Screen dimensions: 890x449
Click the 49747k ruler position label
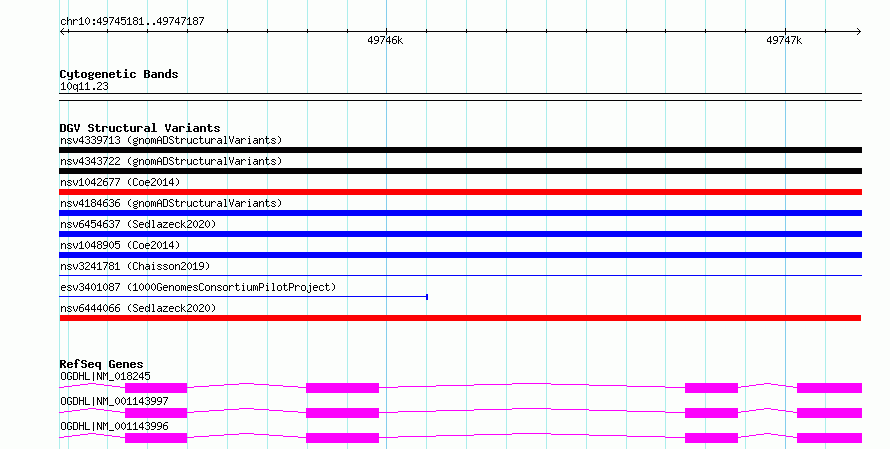click(x=784, y=40)
